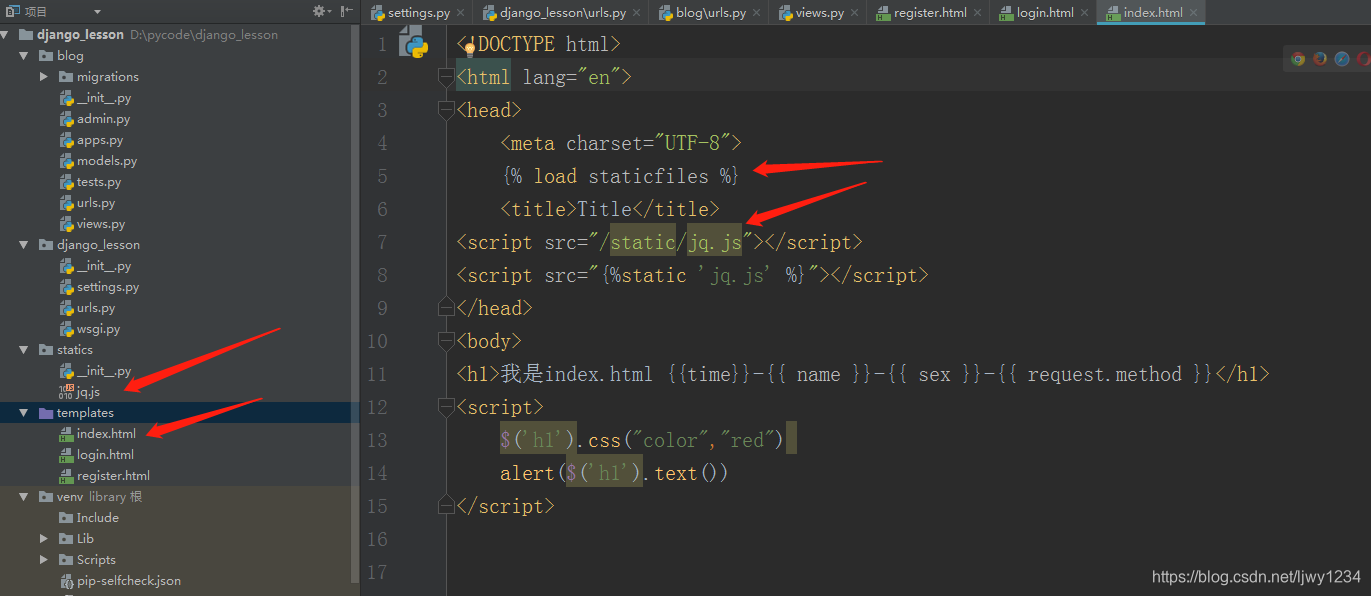The image size is (1371, 596).
Task: Click line number 11 in the gutter
Action: point(377,374)
